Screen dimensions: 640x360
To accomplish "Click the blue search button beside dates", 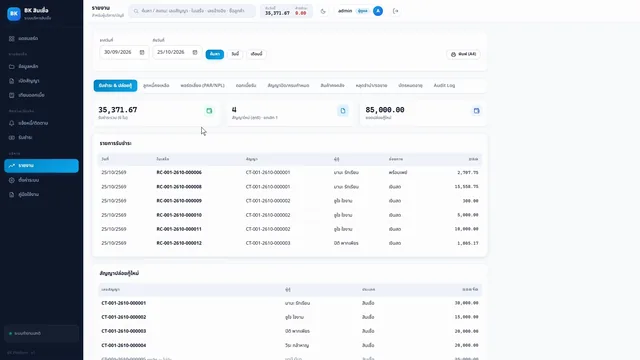I will pyautogui.click(x=215, y=54).
